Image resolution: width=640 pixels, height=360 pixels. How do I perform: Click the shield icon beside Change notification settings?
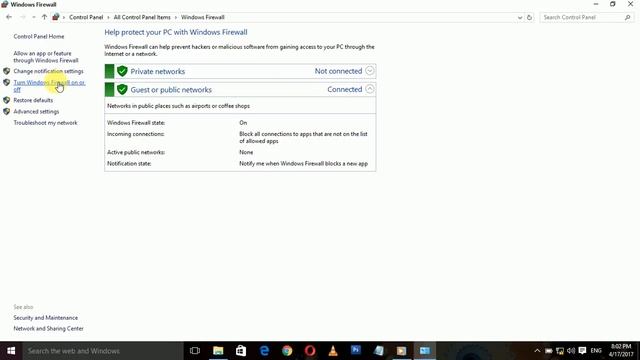7,71
